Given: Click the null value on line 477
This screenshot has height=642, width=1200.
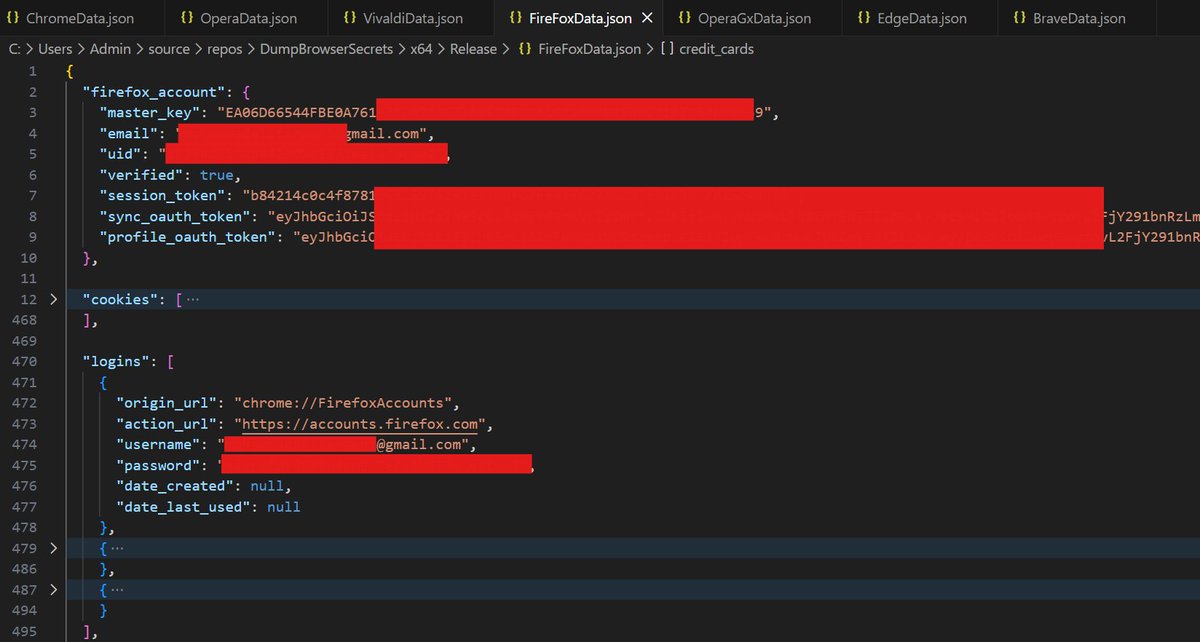Looking at the screenshot, I should (x=284, y=507).
